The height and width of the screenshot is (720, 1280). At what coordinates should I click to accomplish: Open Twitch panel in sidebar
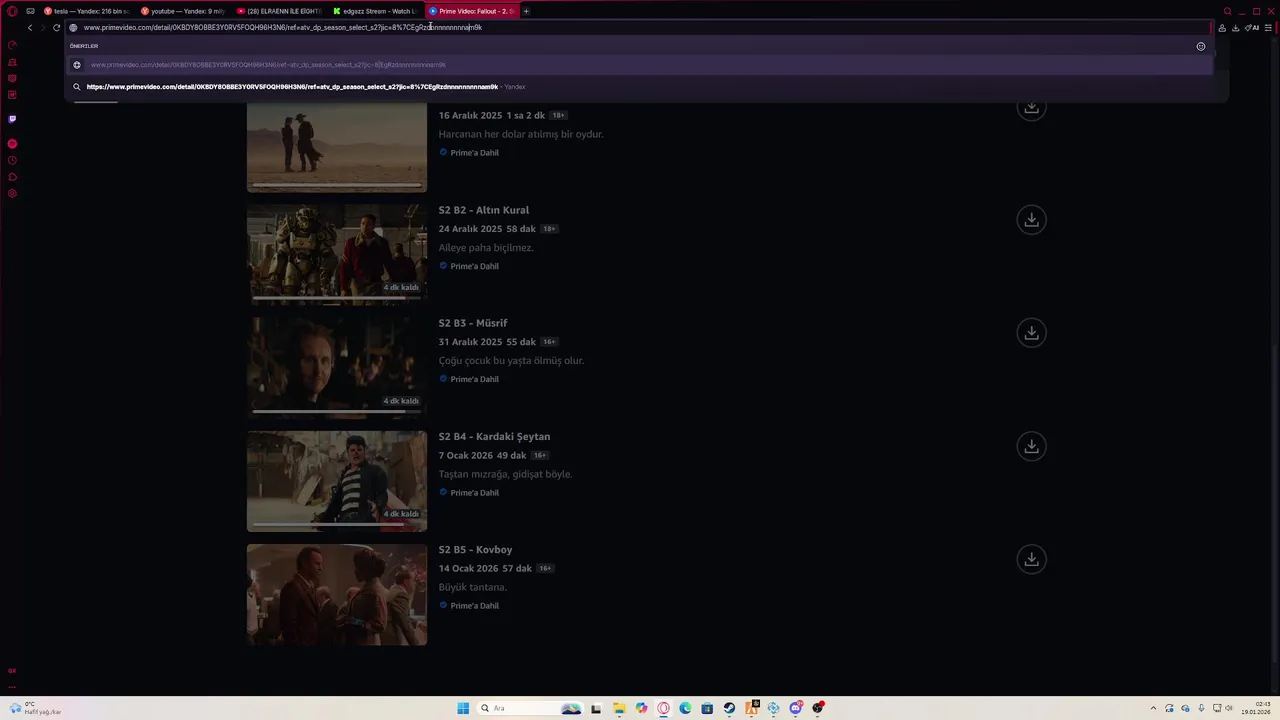(12, 119)
